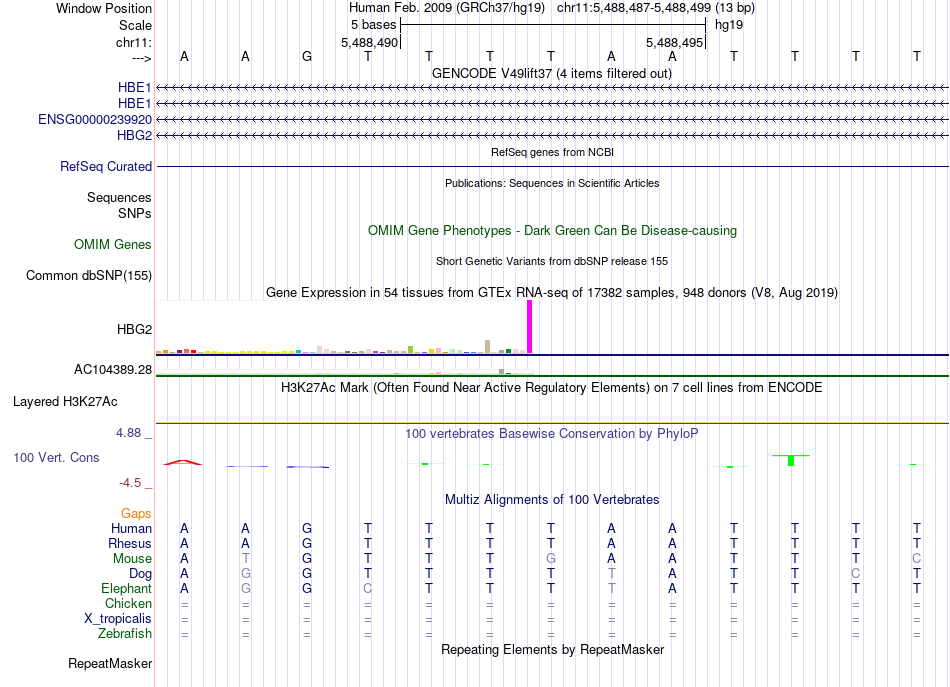Screen dimensions: 950x687
Task: Select the Mouse species label
Action: coord(131,559)
